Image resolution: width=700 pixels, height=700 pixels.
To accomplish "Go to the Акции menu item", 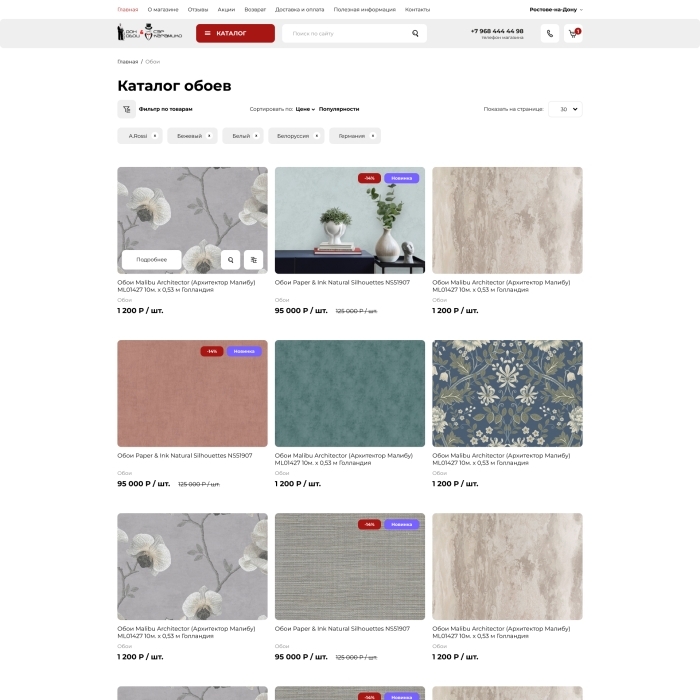I will point(226,9).
